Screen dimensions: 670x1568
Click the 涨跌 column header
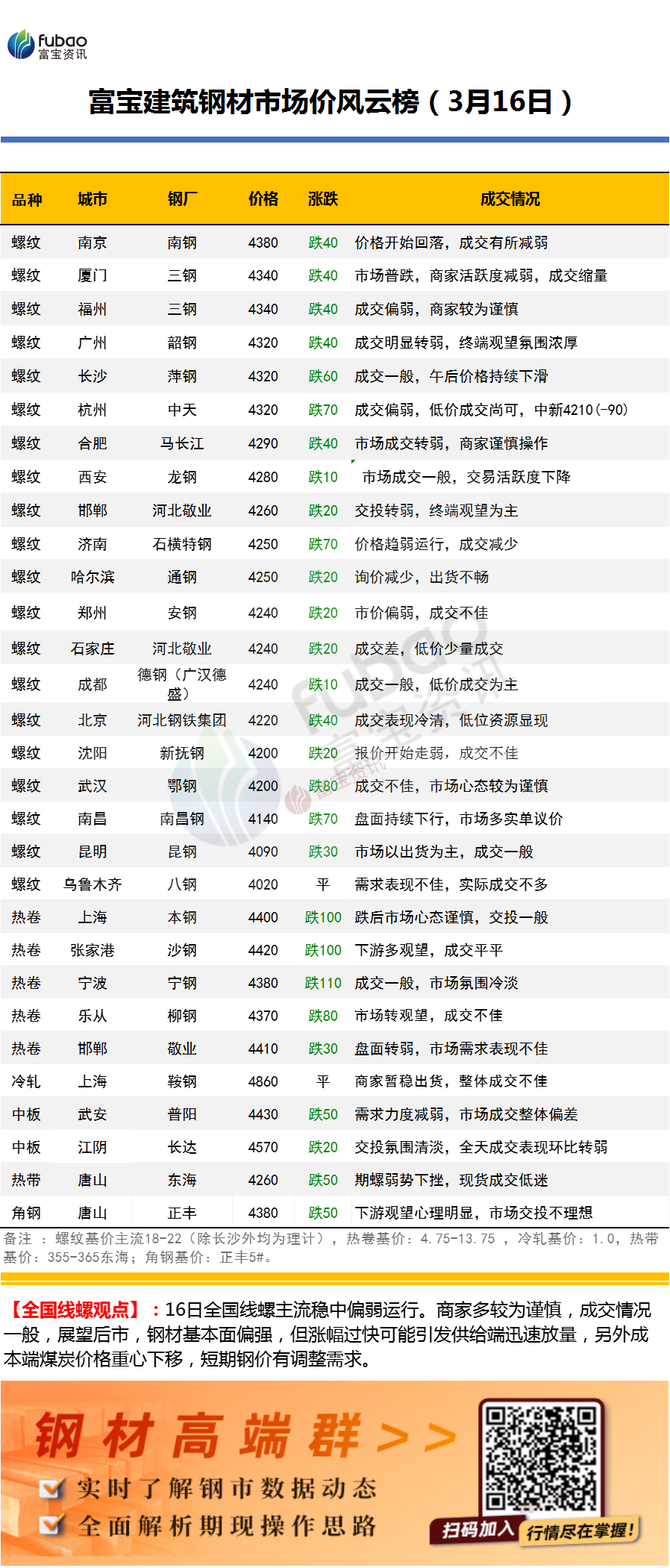pos(323,199)
